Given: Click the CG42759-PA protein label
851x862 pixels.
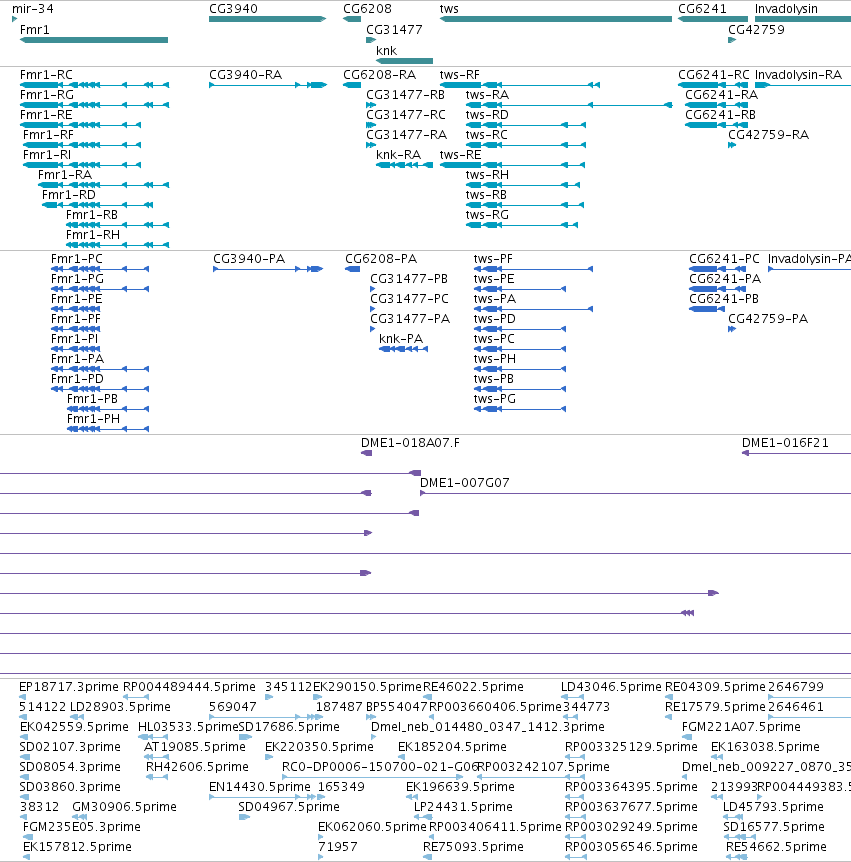Looking at the screenshot, I should point(768,319).
